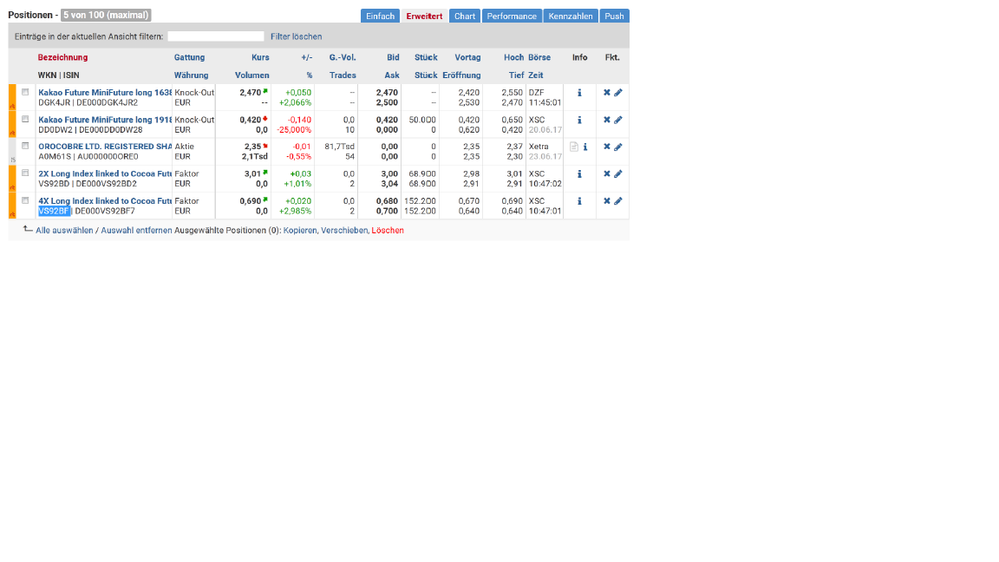Screen dimensions: 999x562
Task: Focus the filter entries text field
Action: (215, 37)
